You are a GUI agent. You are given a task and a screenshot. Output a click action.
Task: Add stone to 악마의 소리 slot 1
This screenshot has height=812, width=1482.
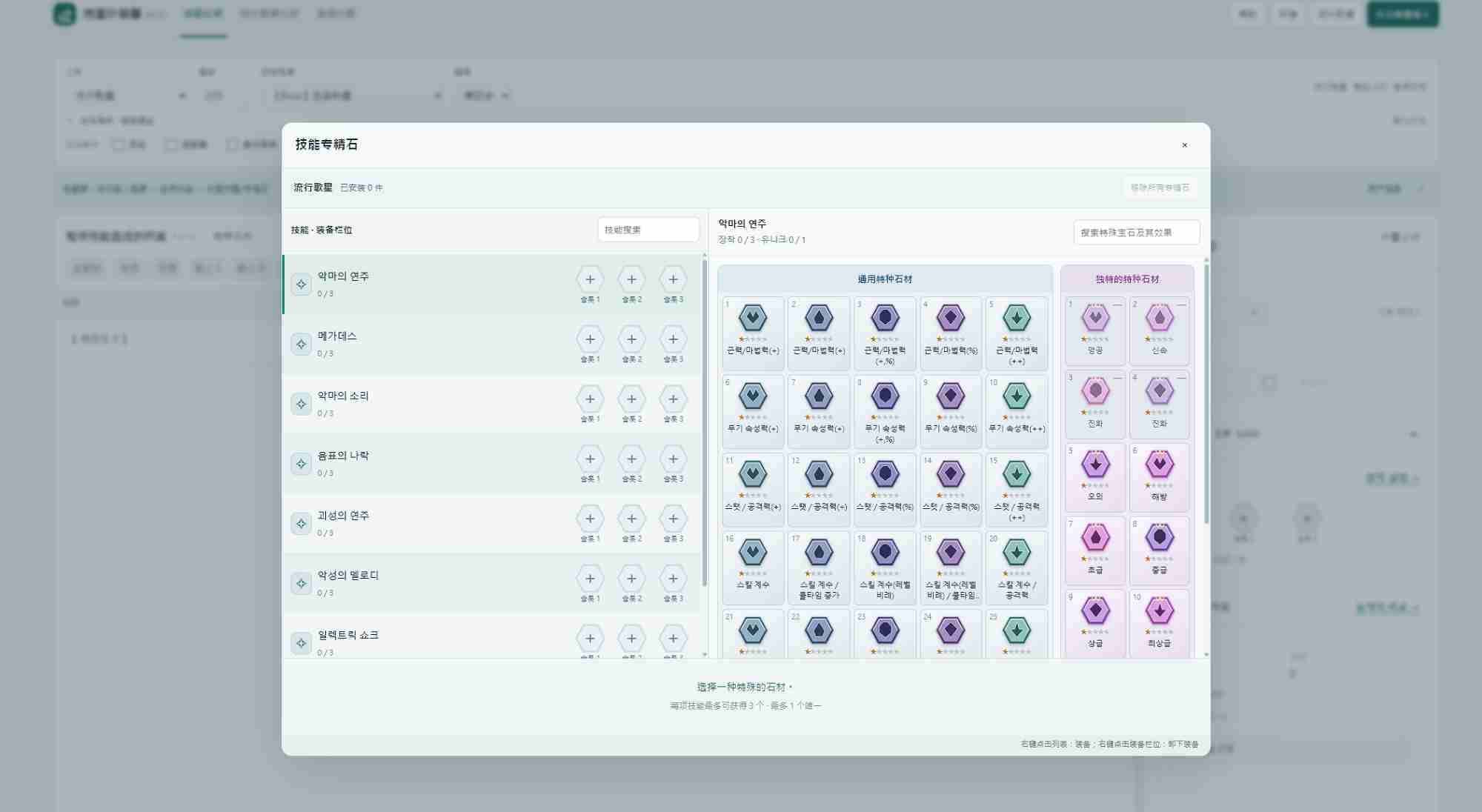pos(590,399)
